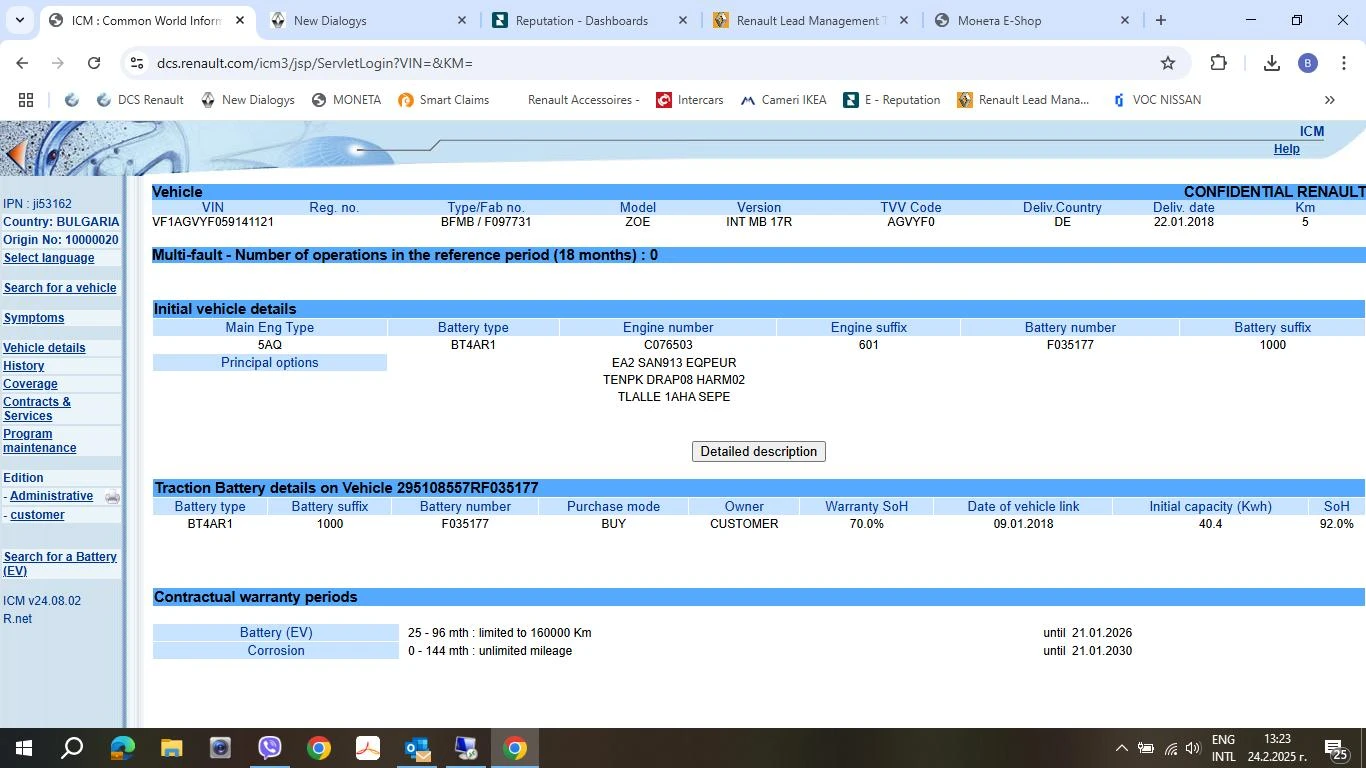Open the VOC NISSAN bookmark
Image resolution: width=1366 pixels, height=768 pixels.
[x=1155, y=100]
